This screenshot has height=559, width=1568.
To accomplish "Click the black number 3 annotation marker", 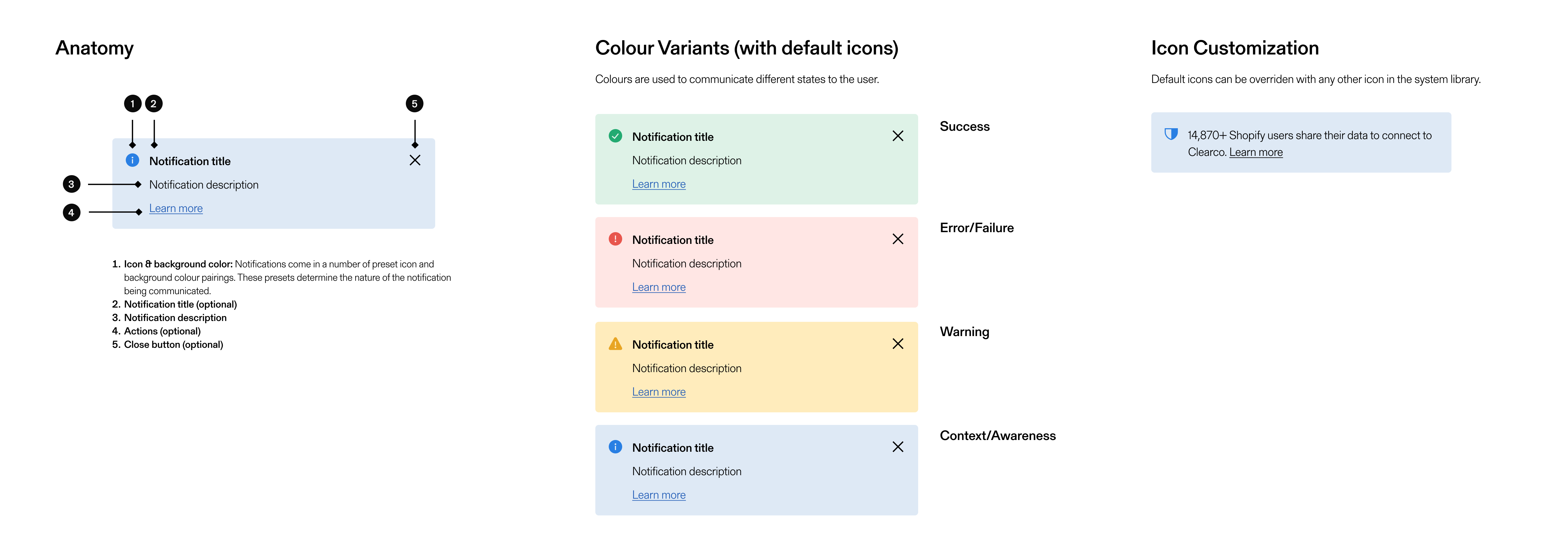I will tap(71, 184).
